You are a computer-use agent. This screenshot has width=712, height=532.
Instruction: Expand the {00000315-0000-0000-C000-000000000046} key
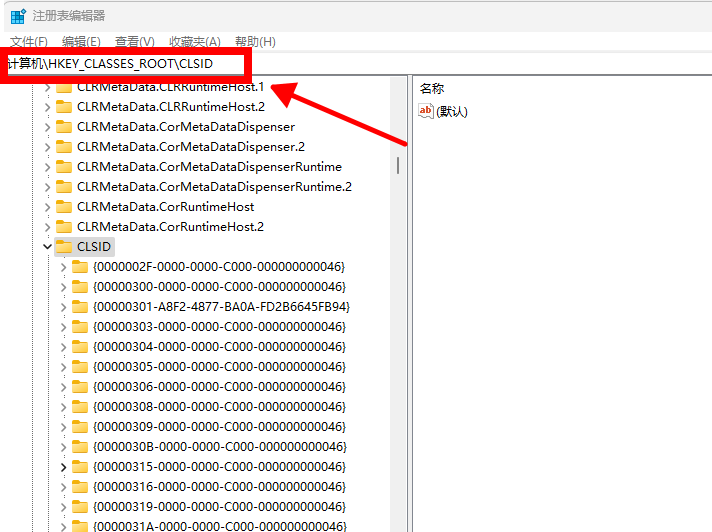tap(64, 466)
